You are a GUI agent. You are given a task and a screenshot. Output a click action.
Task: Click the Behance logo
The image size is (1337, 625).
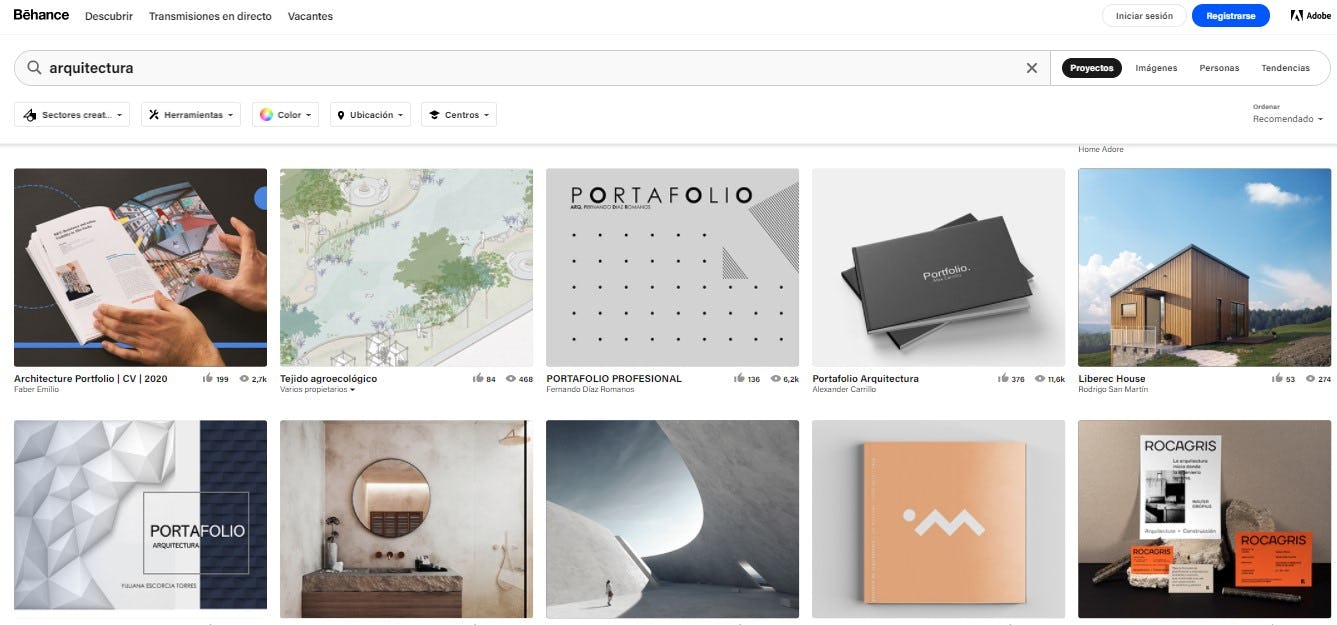tap(40, 15)
